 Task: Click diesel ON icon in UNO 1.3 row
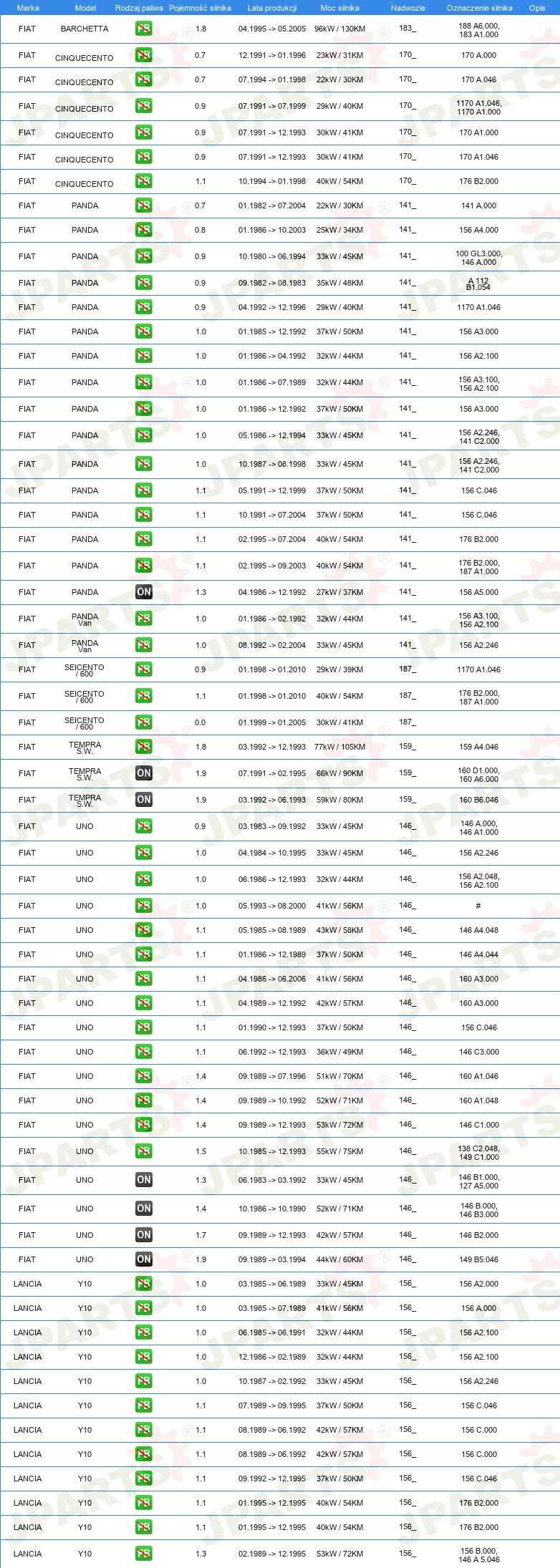tap(143, 1180)
